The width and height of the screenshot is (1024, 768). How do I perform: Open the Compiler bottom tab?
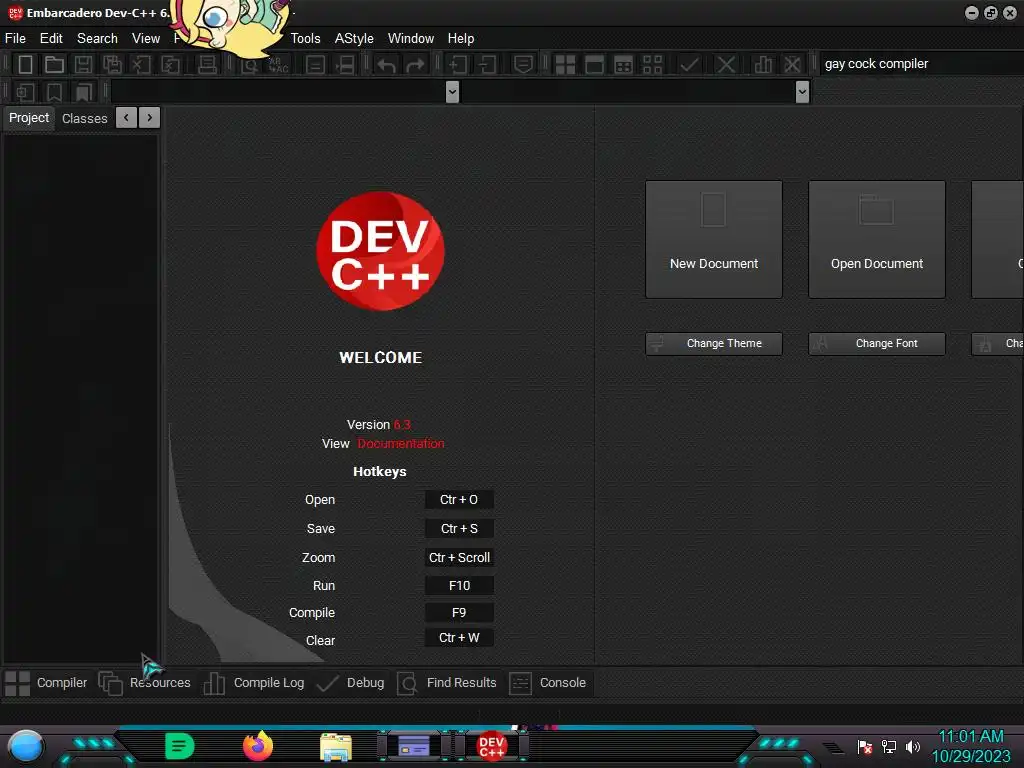(x=46, y=683)
